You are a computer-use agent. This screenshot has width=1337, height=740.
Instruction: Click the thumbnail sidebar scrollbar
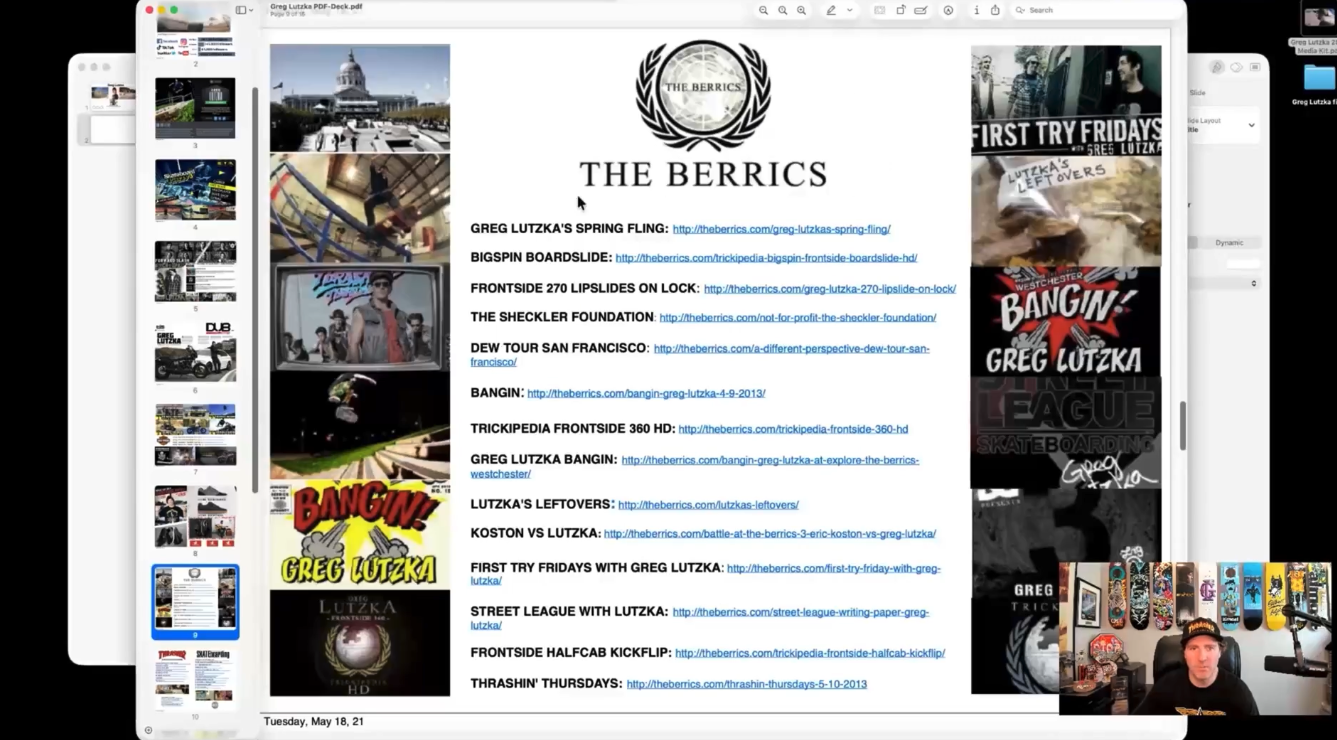pos(255,290)
